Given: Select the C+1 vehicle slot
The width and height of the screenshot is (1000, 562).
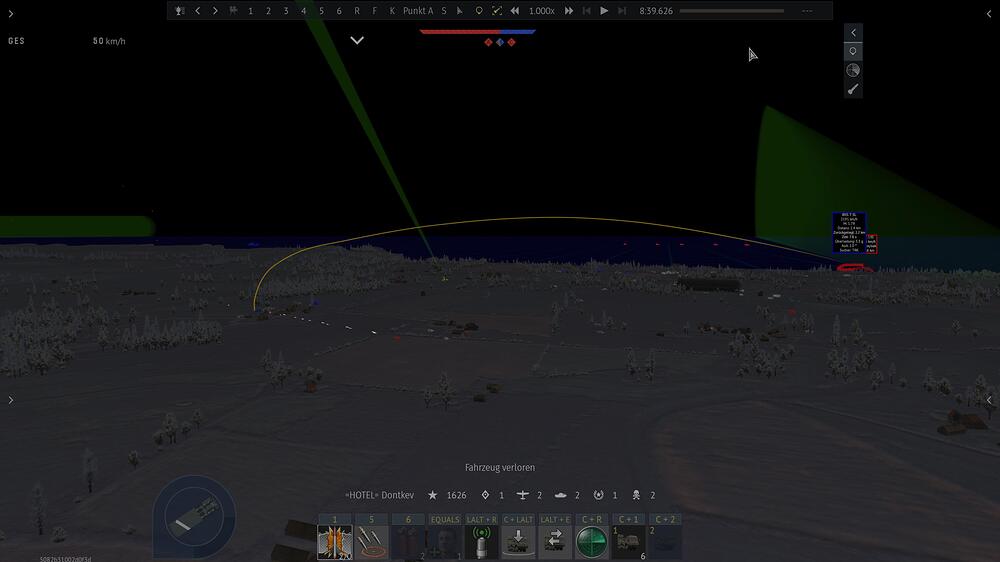Looking at the screenshot, I should click(629, 542).
